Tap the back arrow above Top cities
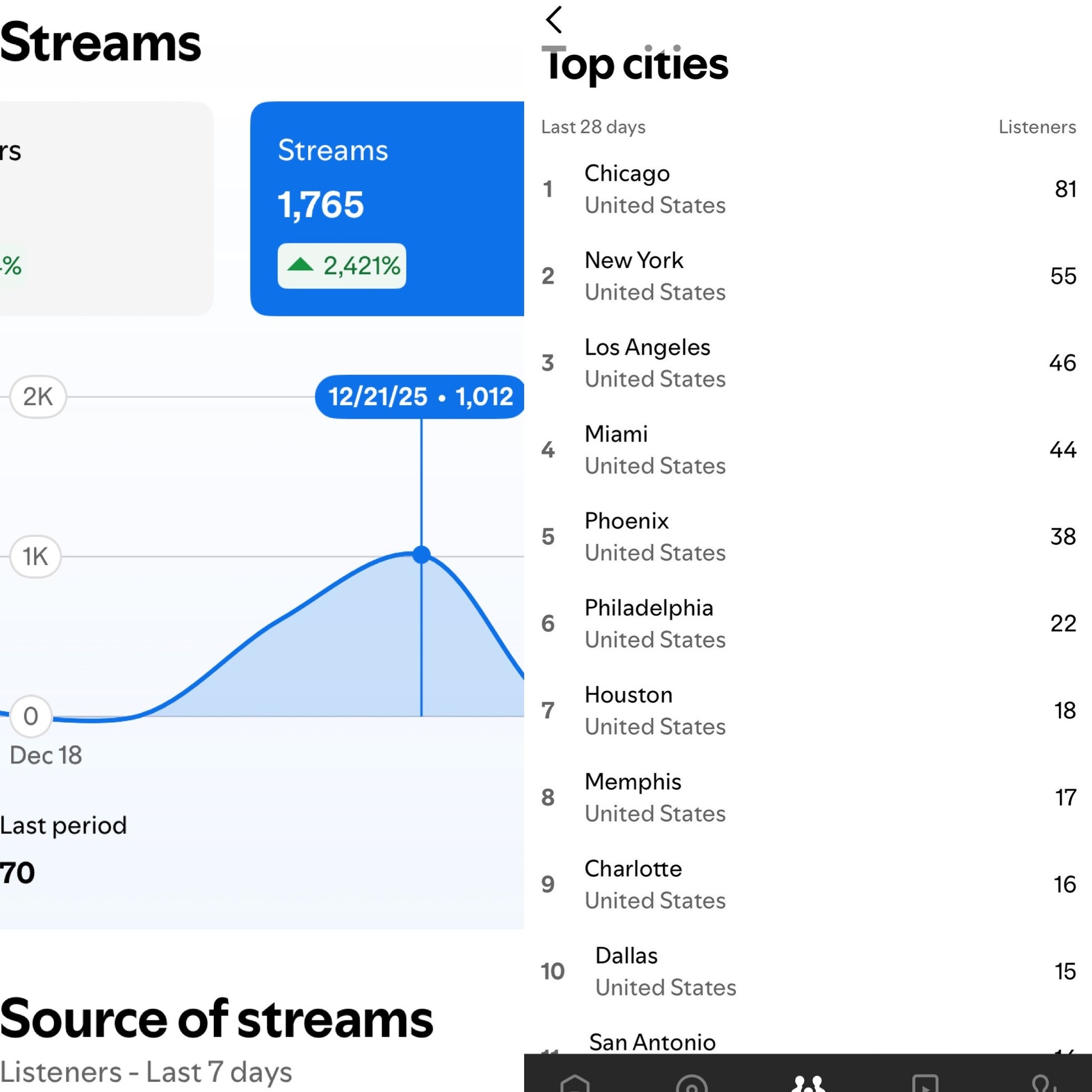The image size is (1092, 1092). (x=554, y=20)
